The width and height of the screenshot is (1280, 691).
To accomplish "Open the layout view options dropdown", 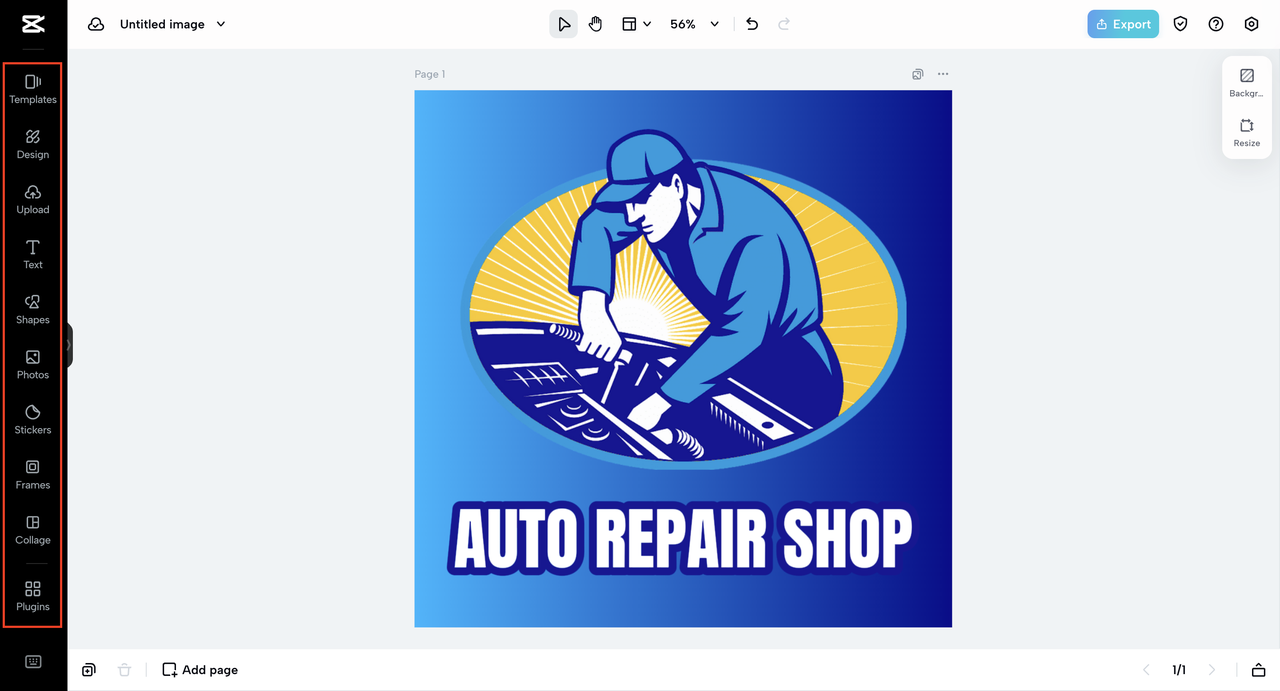I will click(x=636, y=24).
